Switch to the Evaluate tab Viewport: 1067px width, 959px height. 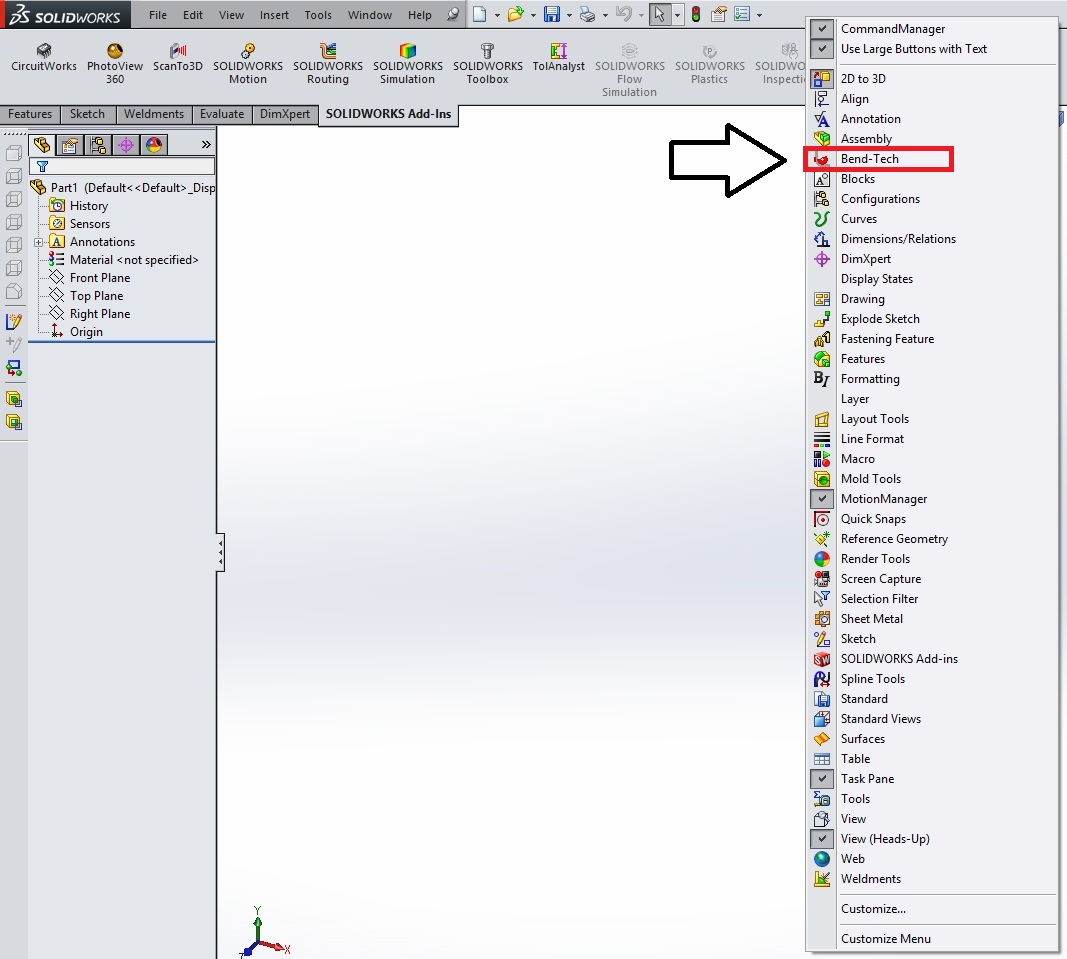(x=222, y=114)
